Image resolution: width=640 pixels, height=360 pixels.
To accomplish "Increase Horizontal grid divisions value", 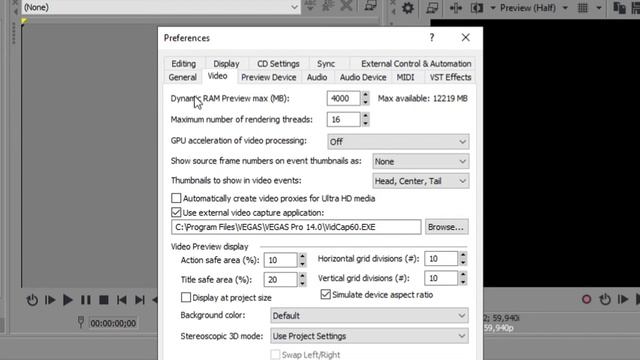I will click(463, 255).
